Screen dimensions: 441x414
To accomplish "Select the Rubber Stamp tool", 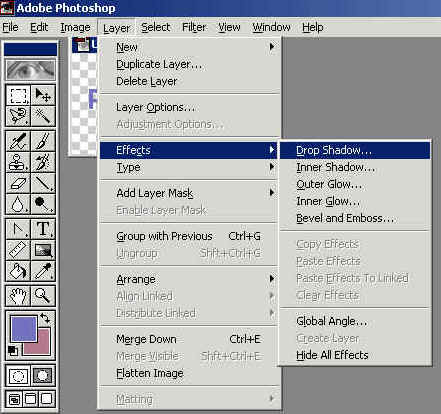I will pos(18,162).
